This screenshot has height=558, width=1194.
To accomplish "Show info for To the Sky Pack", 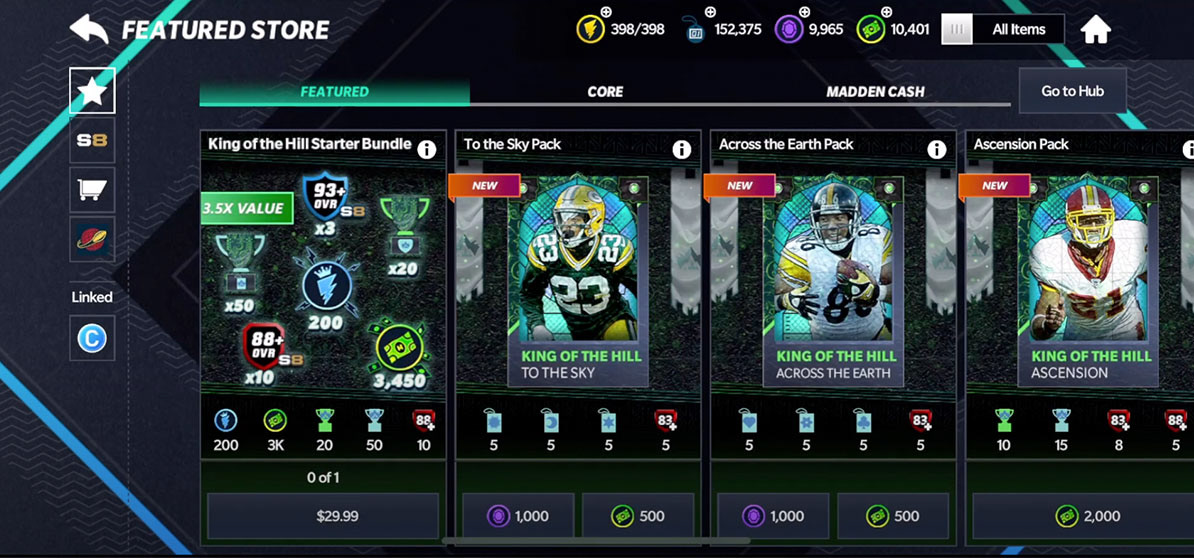I will [x=682, y=149].
